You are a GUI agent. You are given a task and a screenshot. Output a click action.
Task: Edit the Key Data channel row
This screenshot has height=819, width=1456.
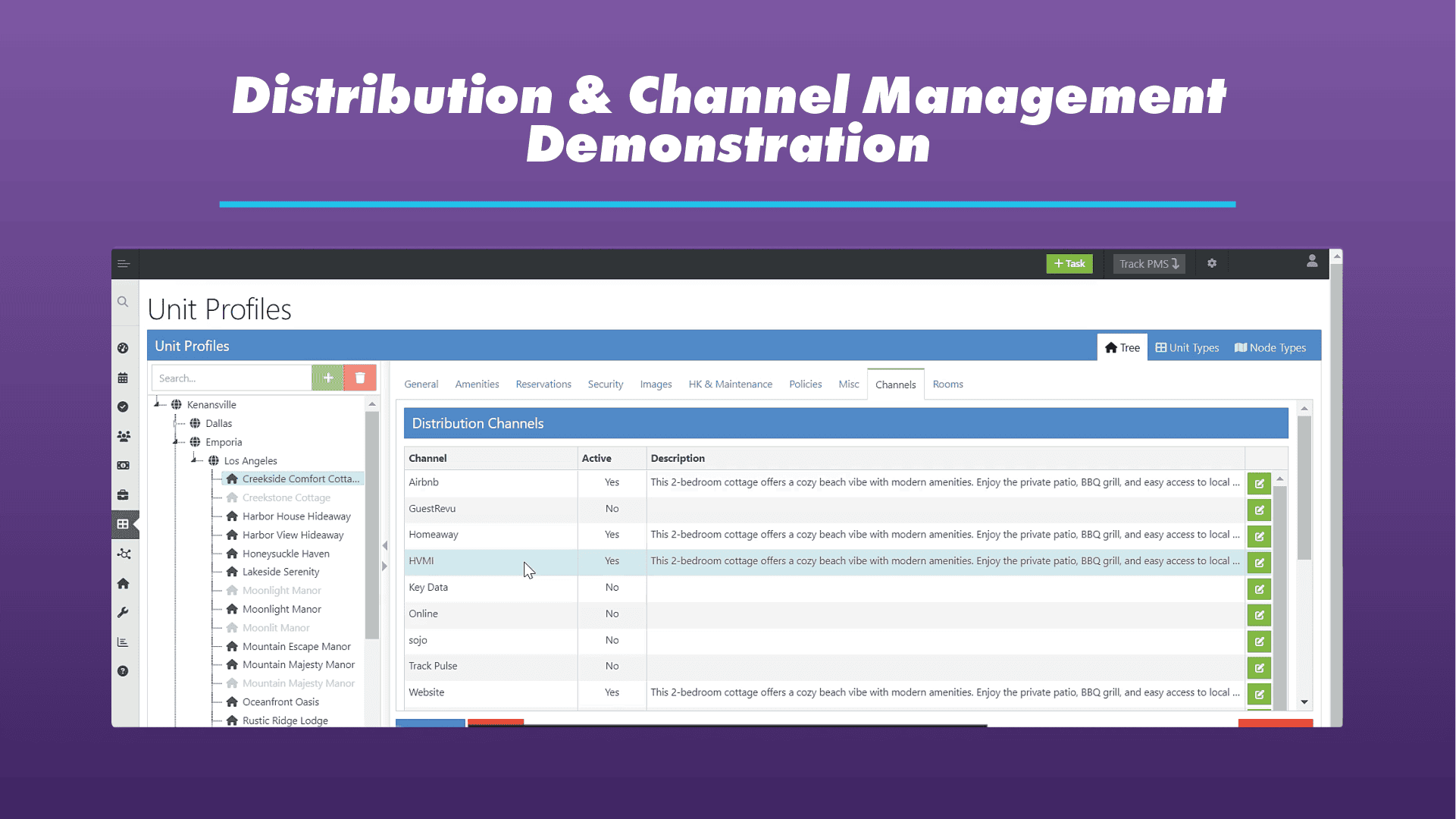pyautogui.click(x=1259, y=589)
